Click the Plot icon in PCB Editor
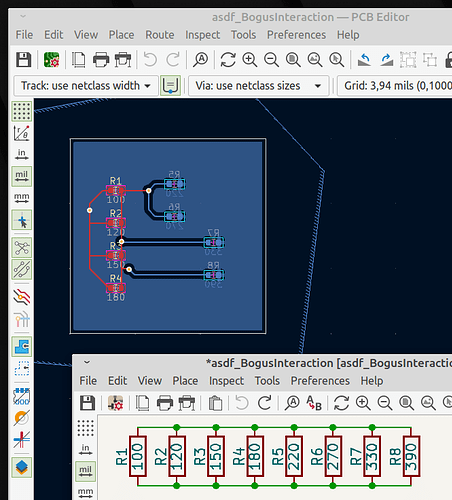This screenshot has height=500, width=452. 123,60
